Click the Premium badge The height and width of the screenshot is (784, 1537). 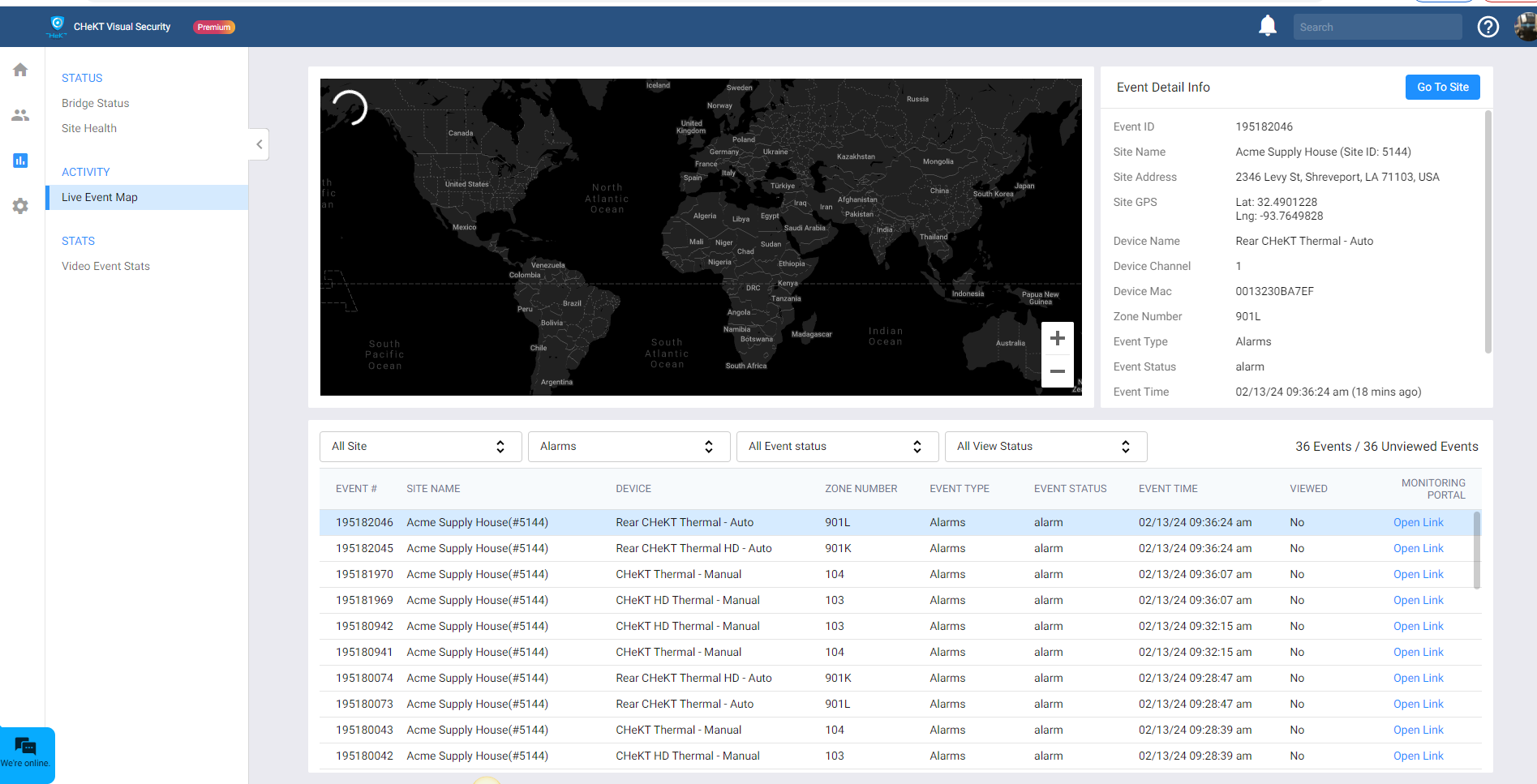[214, 27]
